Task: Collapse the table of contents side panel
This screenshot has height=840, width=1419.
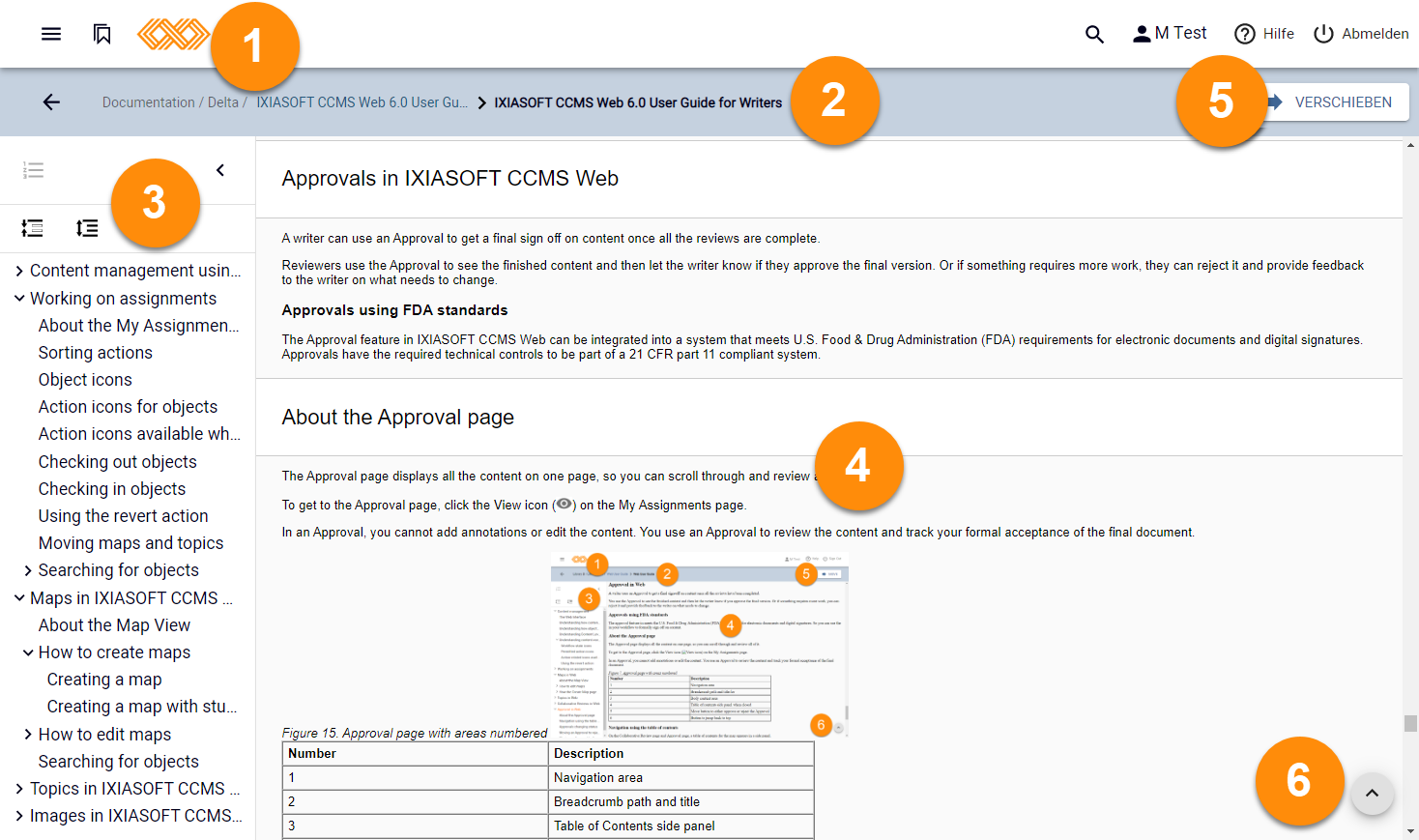Action: click(x=220, y=170)
